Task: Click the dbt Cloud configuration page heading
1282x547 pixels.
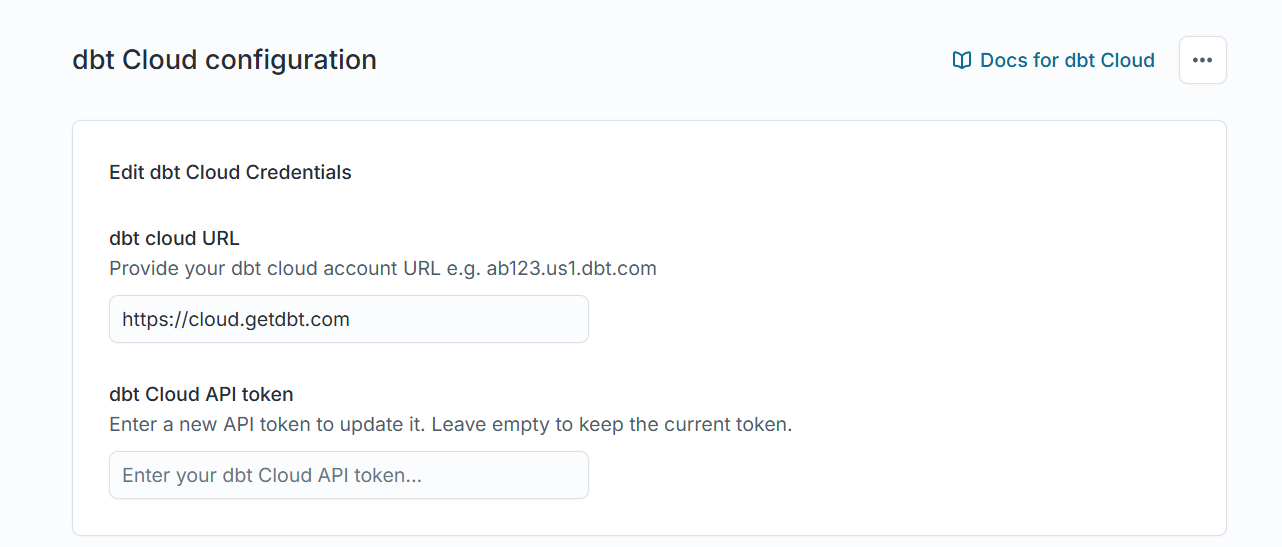Action: (224, 60)
